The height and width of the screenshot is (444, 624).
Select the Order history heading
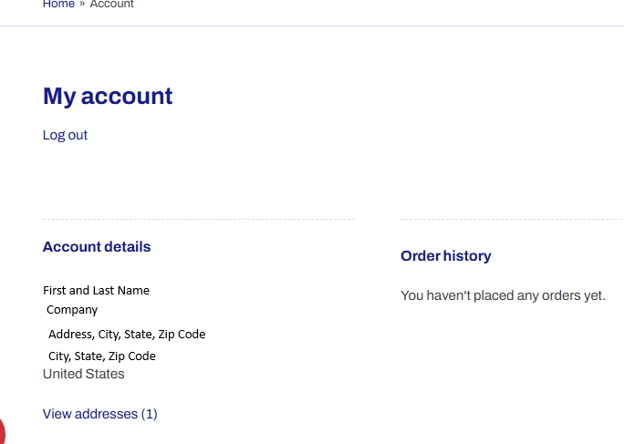click(446, 256)
